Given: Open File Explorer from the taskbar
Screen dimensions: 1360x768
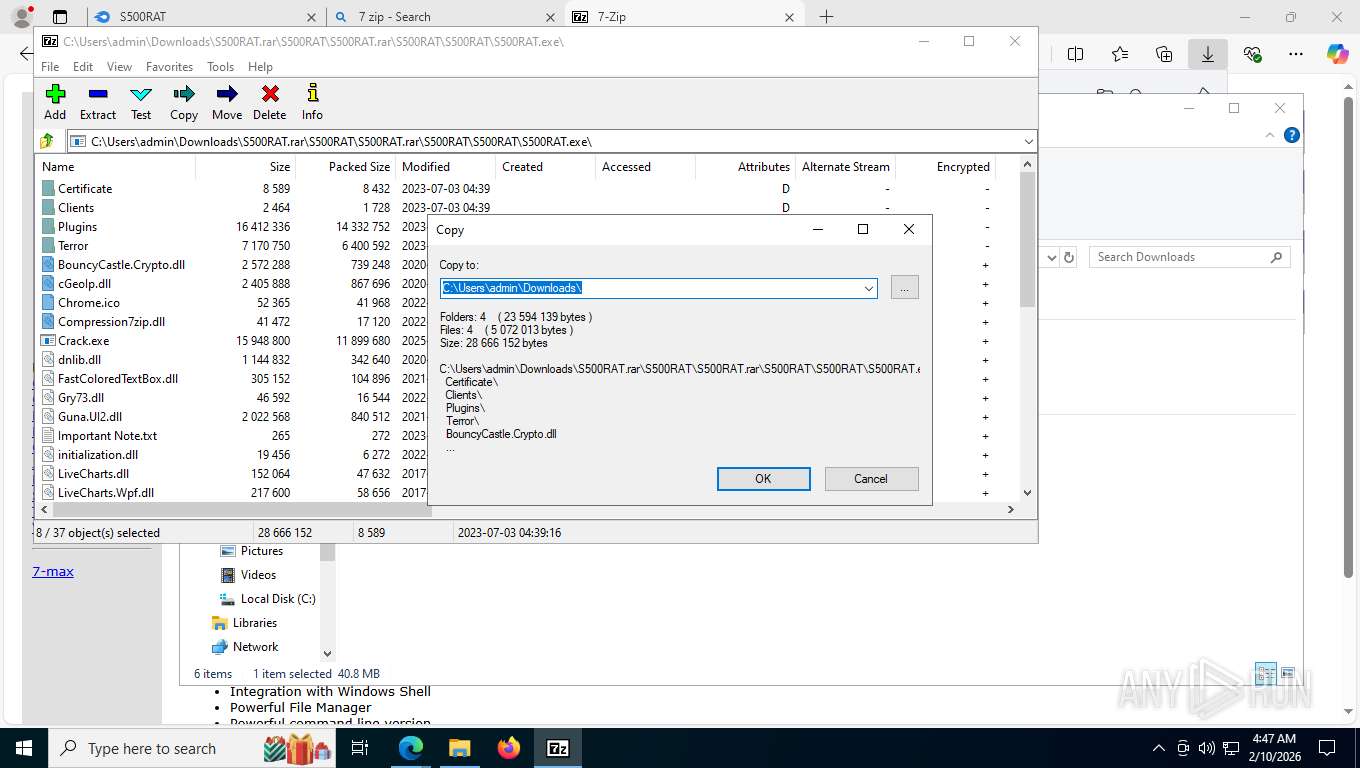Looking at the screenshot, I should coord(460,748).
